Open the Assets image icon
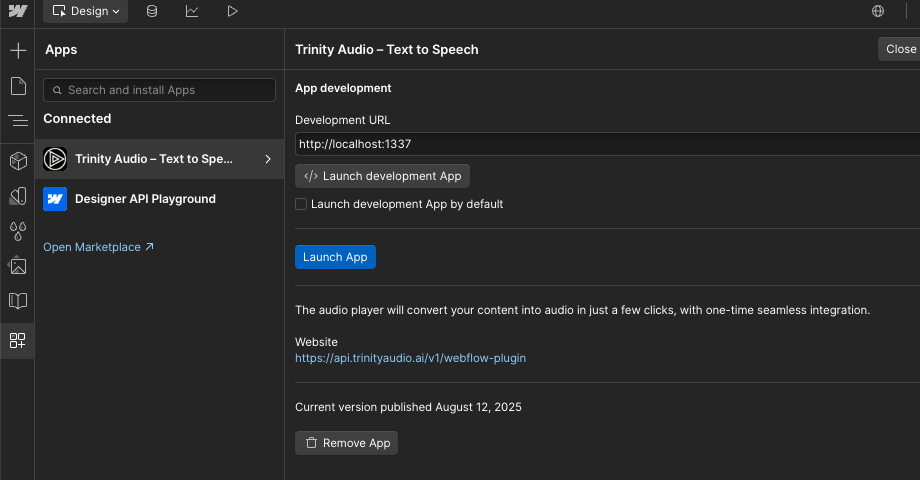The width and height of the screenshot is (920, 480). [x=17, y=266]
